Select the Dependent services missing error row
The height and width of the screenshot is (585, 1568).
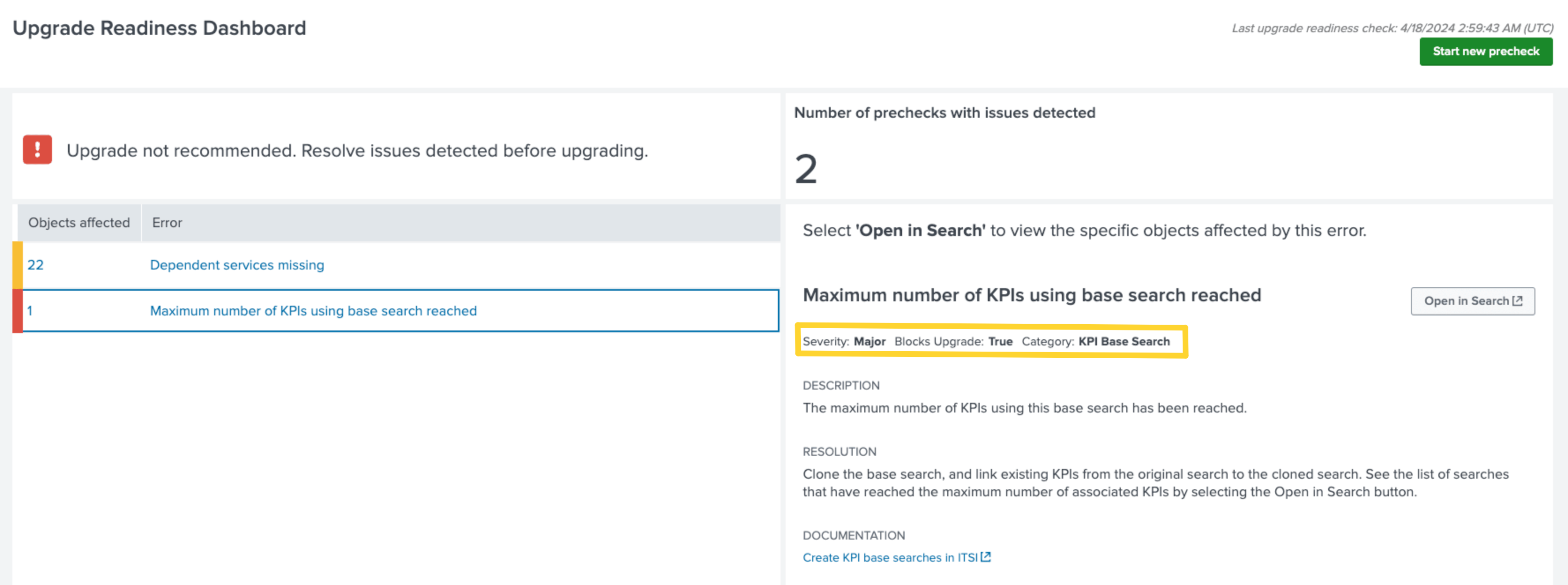(x=236, y=265)
